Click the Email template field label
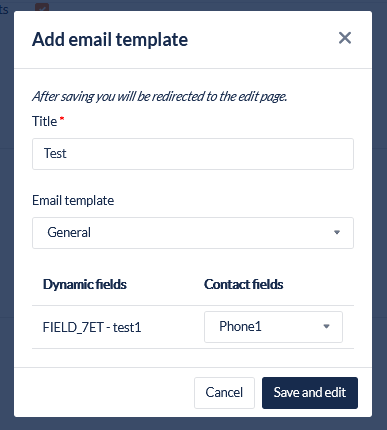This screenshot has width=387, height=430. pyautogui.click(x=73, y=201)
